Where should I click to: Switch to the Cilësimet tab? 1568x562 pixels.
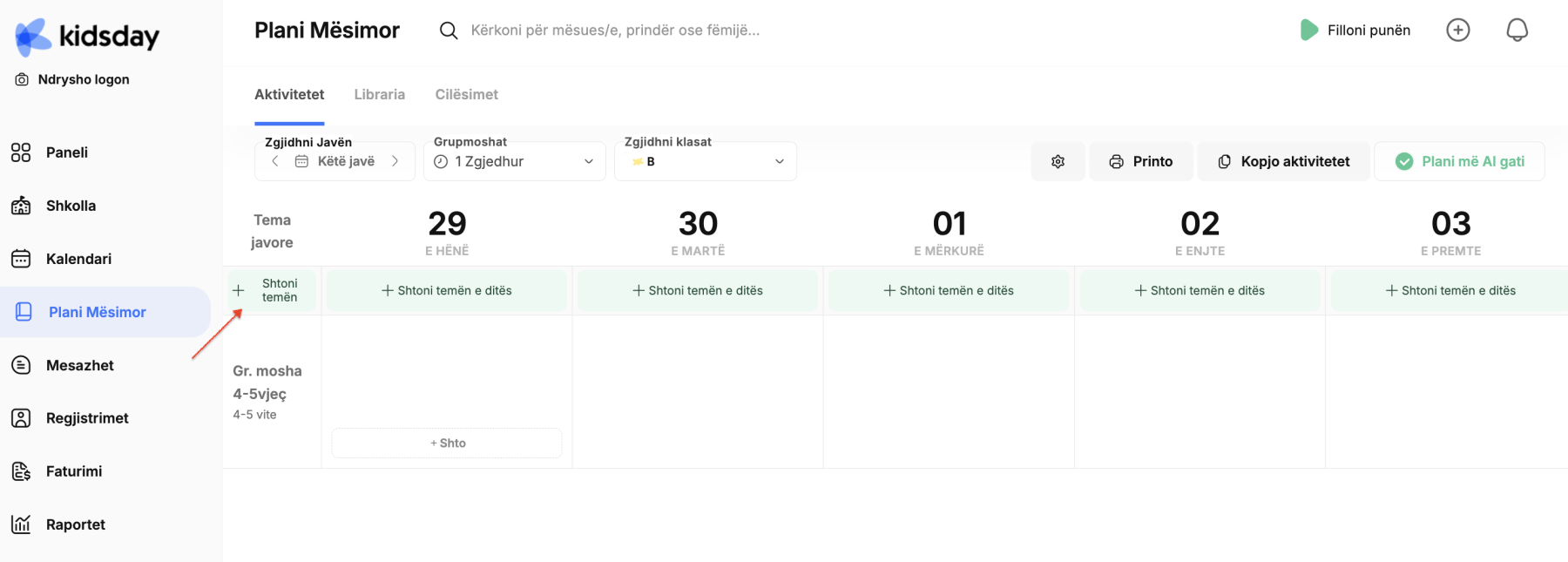(466, 94)
